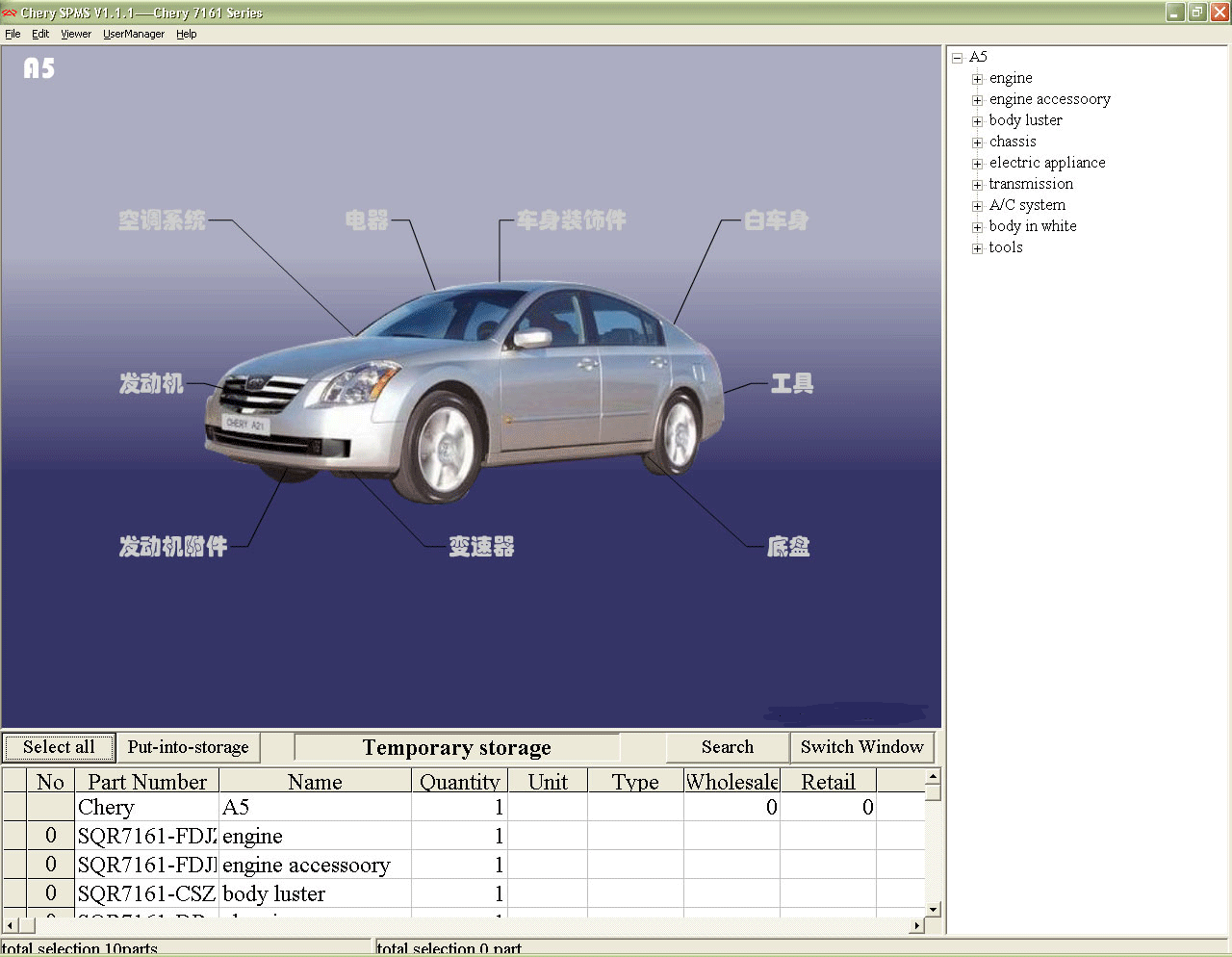Image resolution: width=1232 pixels, height=957 pixels.
Task: Click the Temporary storage header
Action: click(457, 748)
